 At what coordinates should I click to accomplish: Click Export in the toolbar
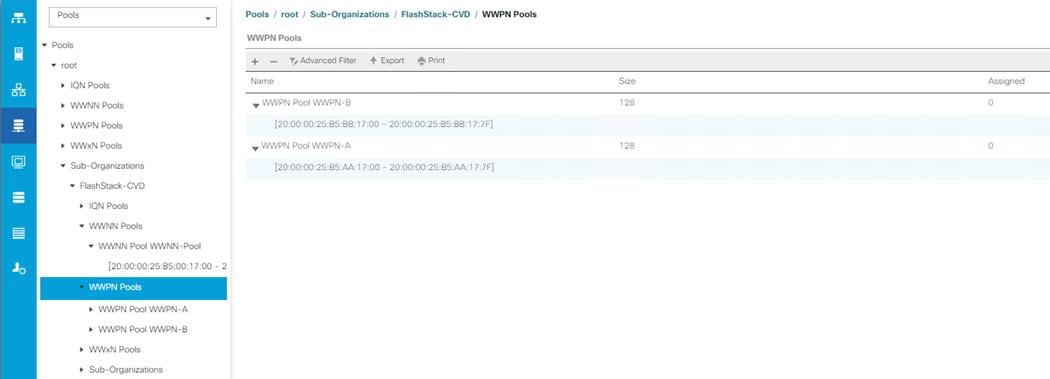(387, 60)
